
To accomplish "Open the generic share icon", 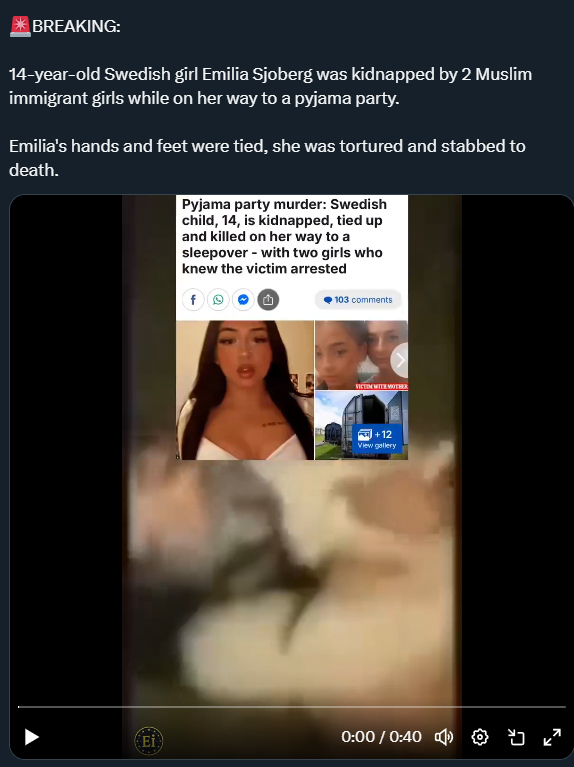I will [x=268, y=299].
